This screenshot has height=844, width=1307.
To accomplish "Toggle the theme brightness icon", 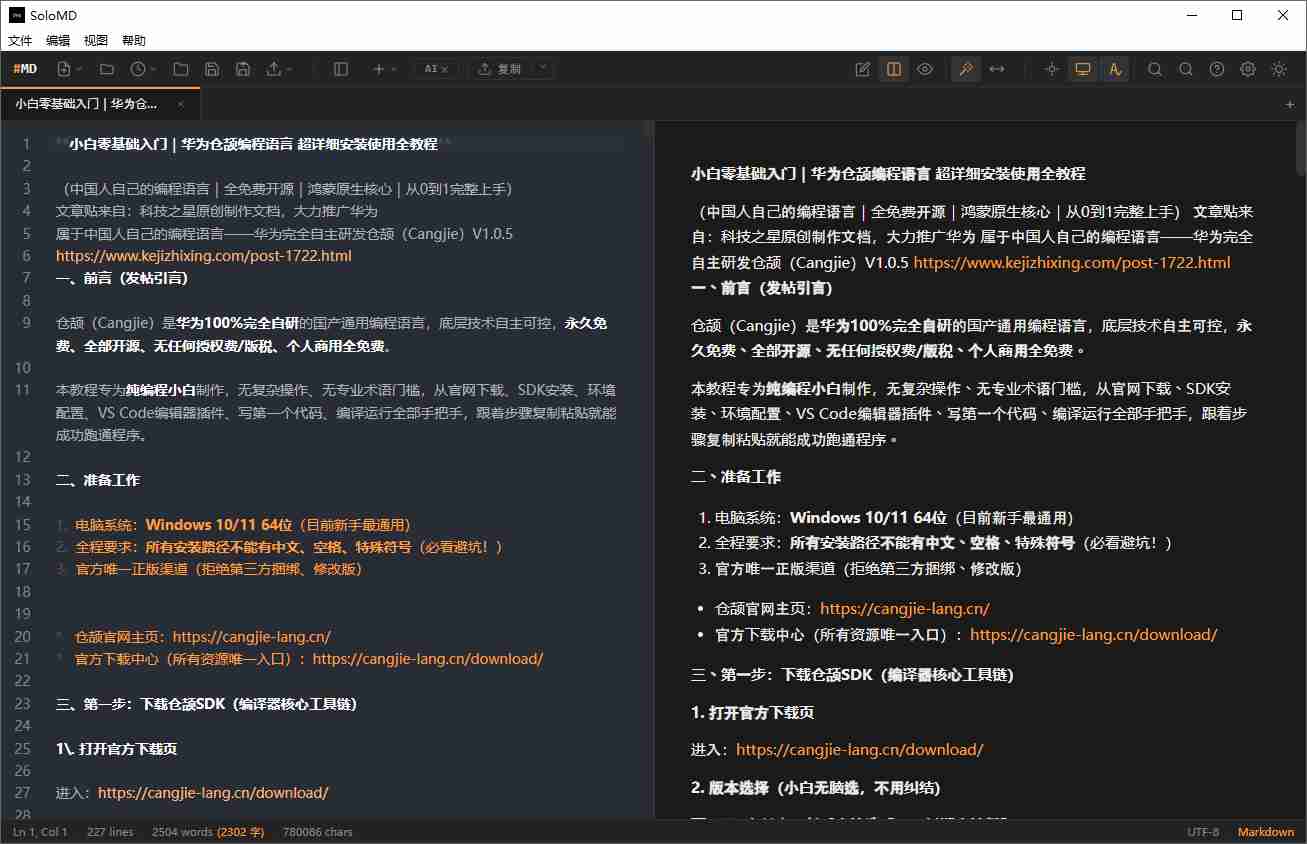I will click(1277, 68).
